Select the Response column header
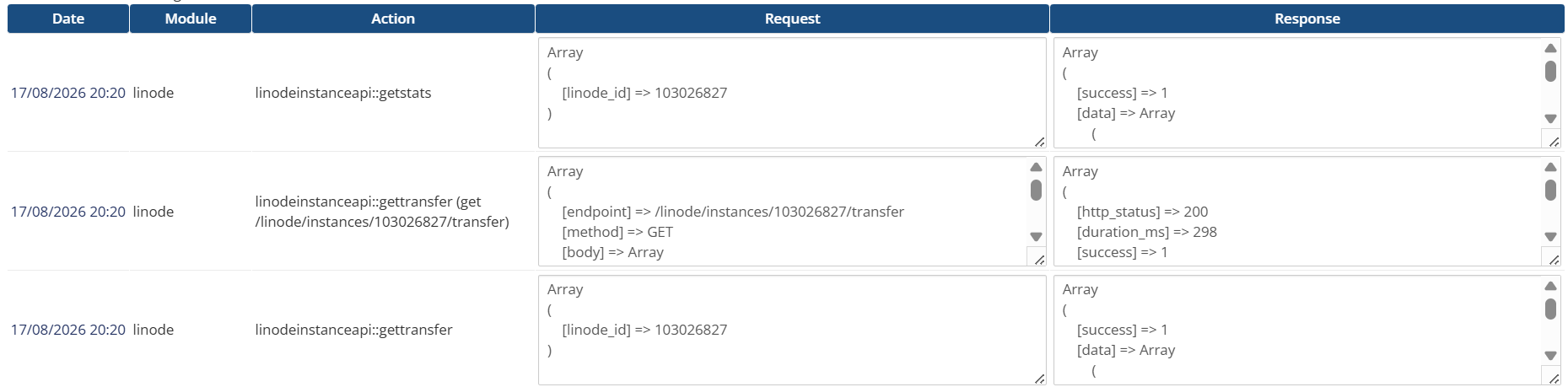This screenshot has width=1568, height=387. pyautogui.click(x=1307, y=19)
